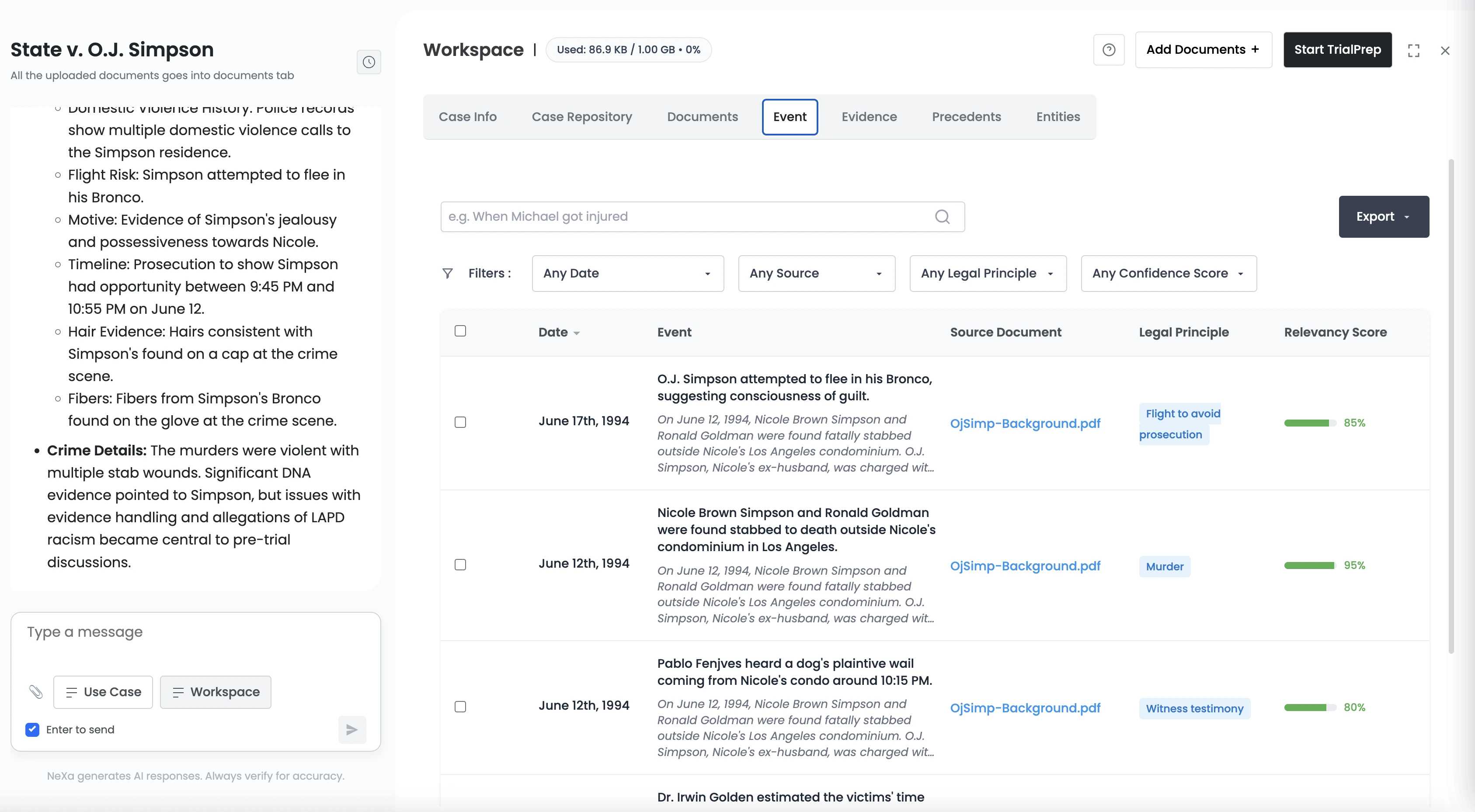Open the help question mark icon

pyautogui.click(x=1109, y=50)
